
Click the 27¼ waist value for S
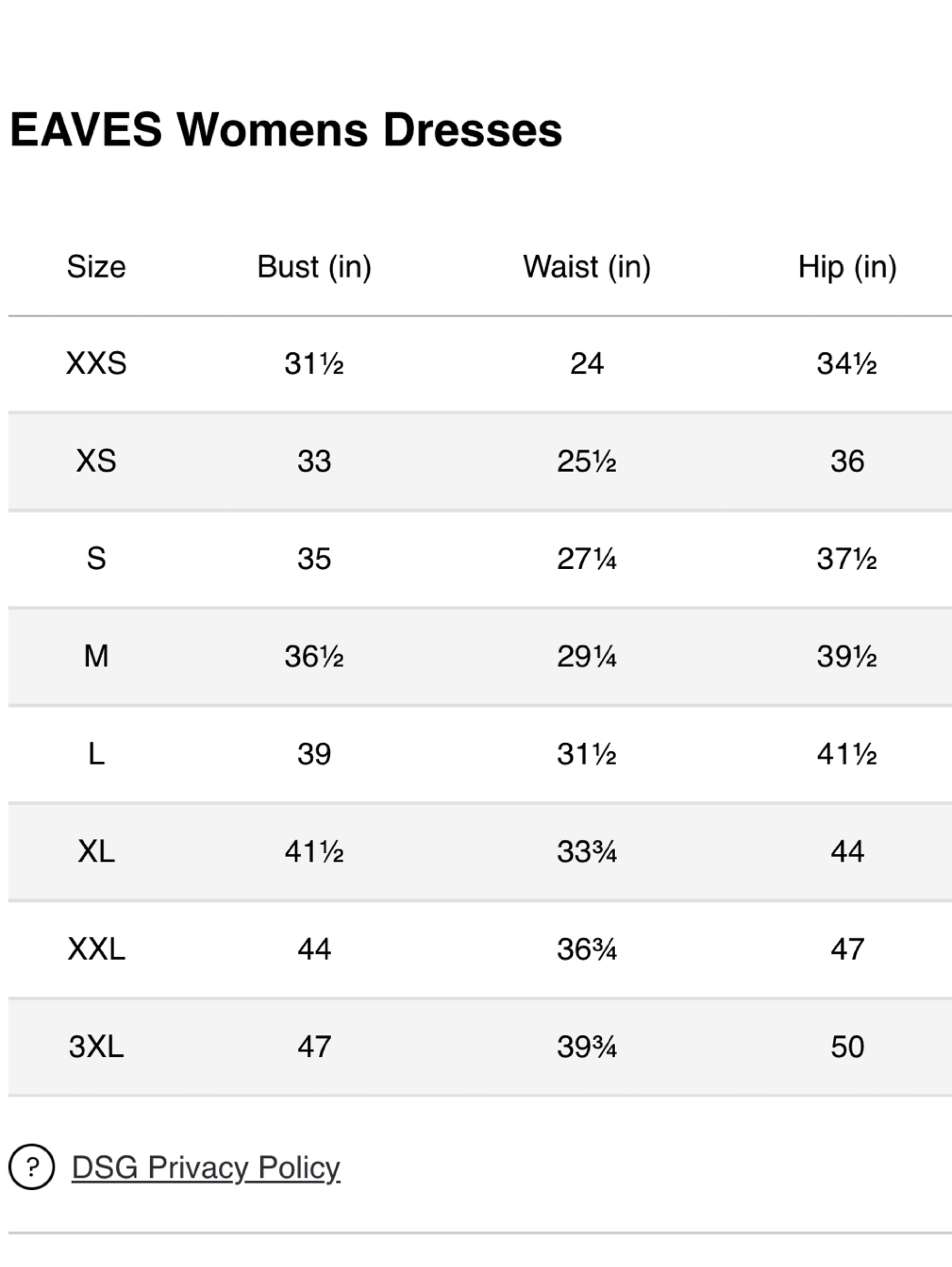pos(587,559)
